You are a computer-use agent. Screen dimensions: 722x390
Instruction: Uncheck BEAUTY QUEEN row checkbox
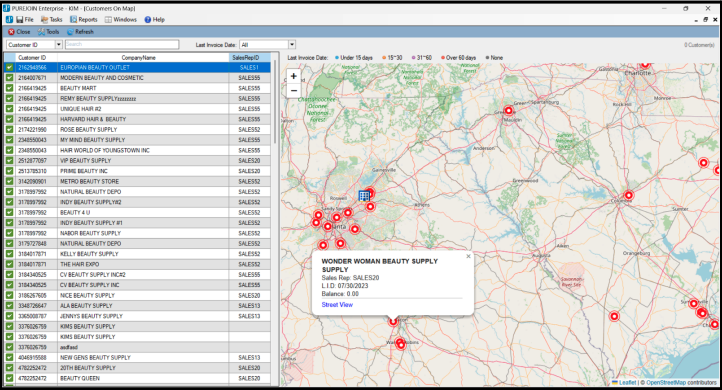click(x=9, y=378)
